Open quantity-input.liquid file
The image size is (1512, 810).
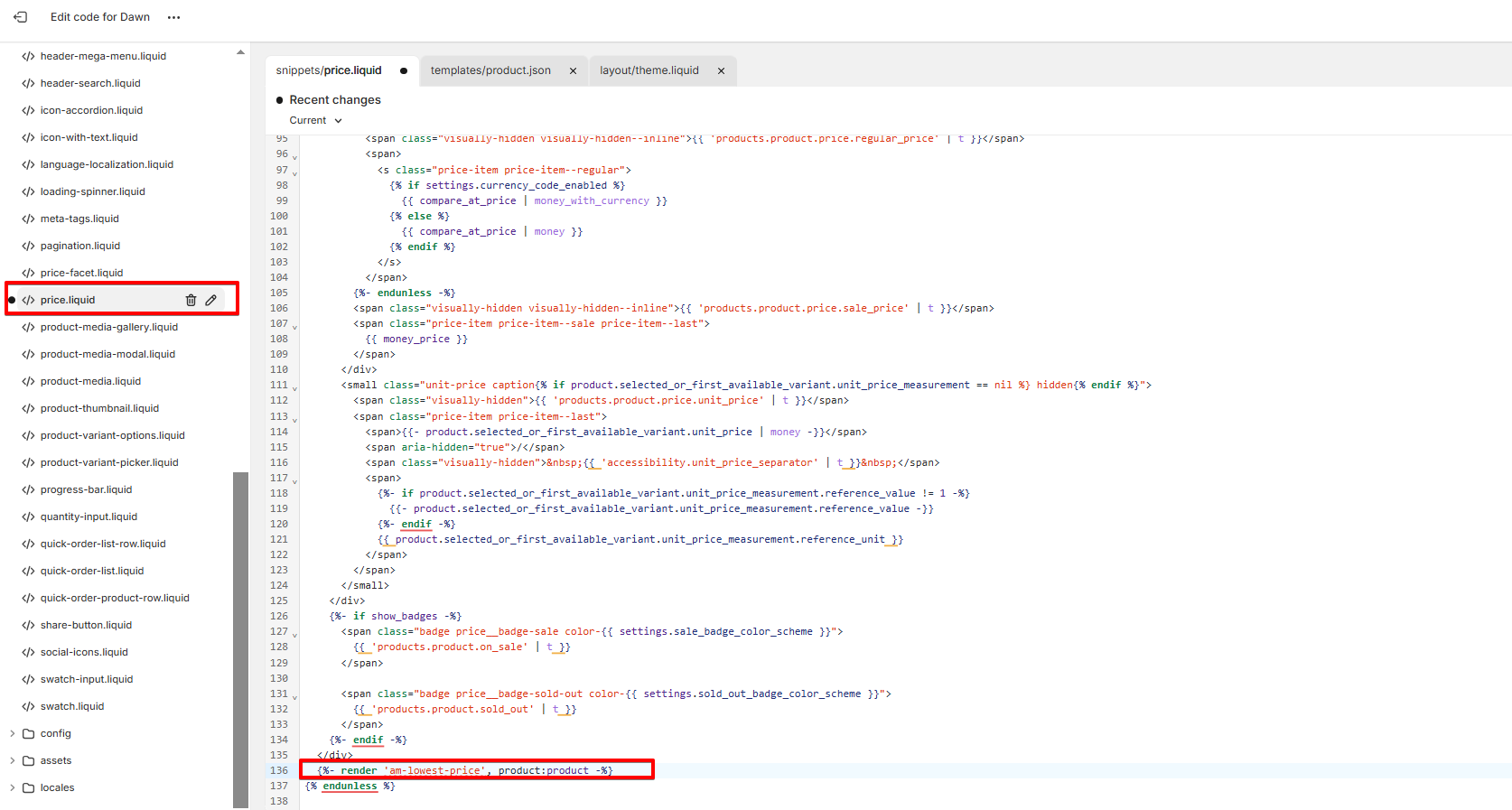point(89,517)
